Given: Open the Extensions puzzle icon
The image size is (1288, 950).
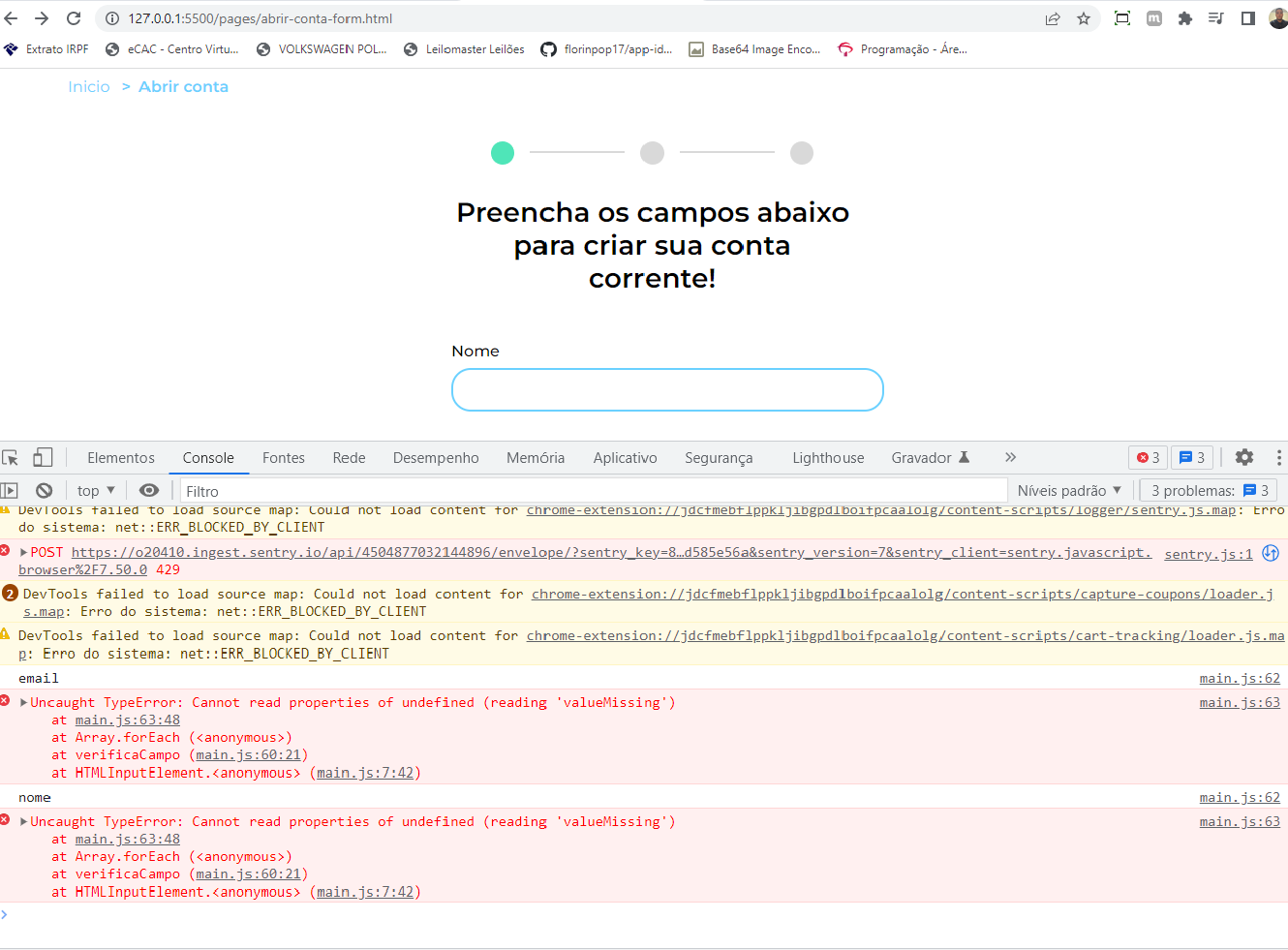Looking at the screenshot, I should point(1184,18).
